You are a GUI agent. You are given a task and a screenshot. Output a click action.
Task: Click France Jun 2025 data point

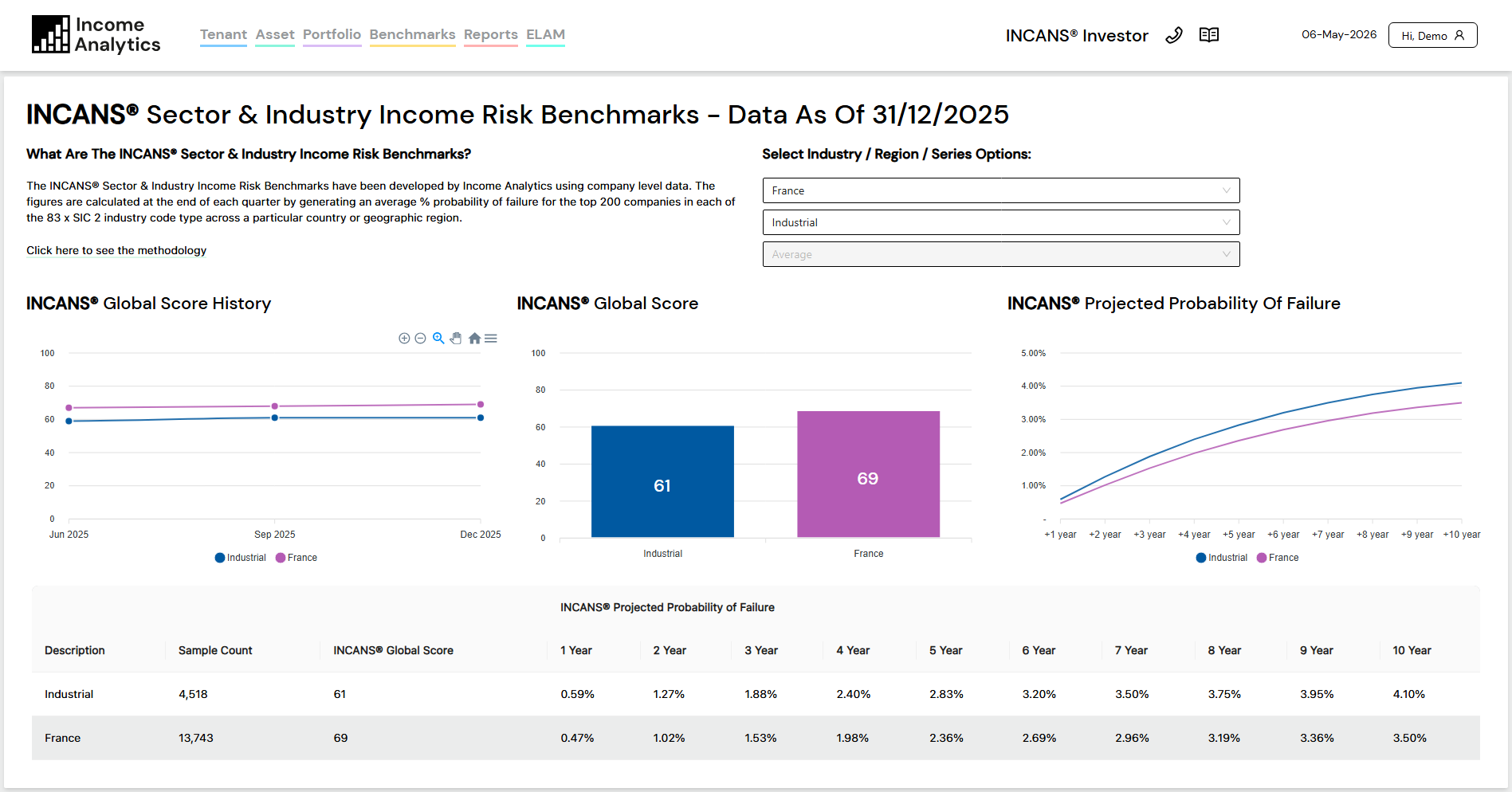(69, 408)
